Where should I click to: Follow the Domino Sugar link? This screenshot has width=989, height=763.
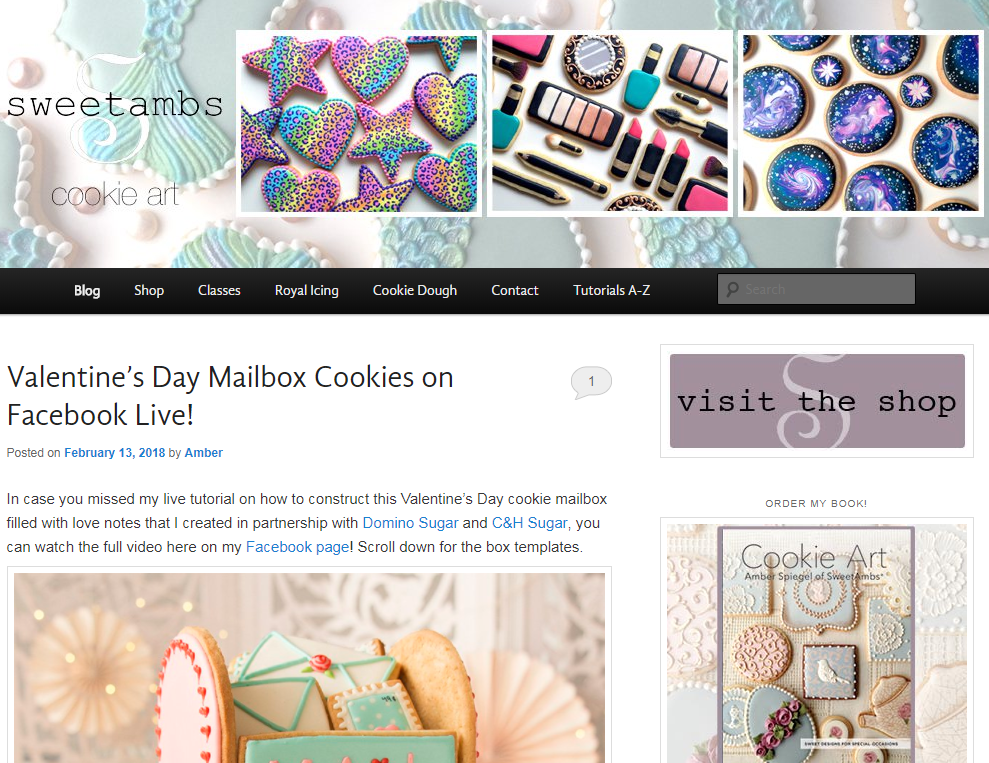click(411, 523)
